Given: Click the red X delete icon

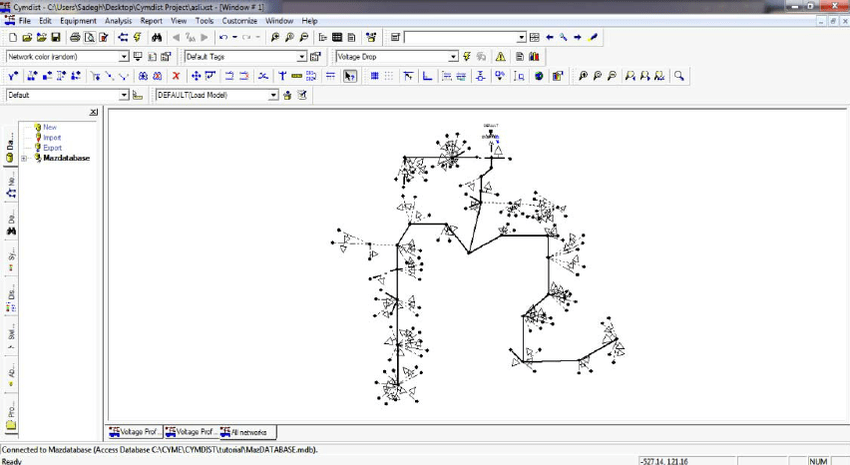Looking at the screenshot, I should [176, 76].
